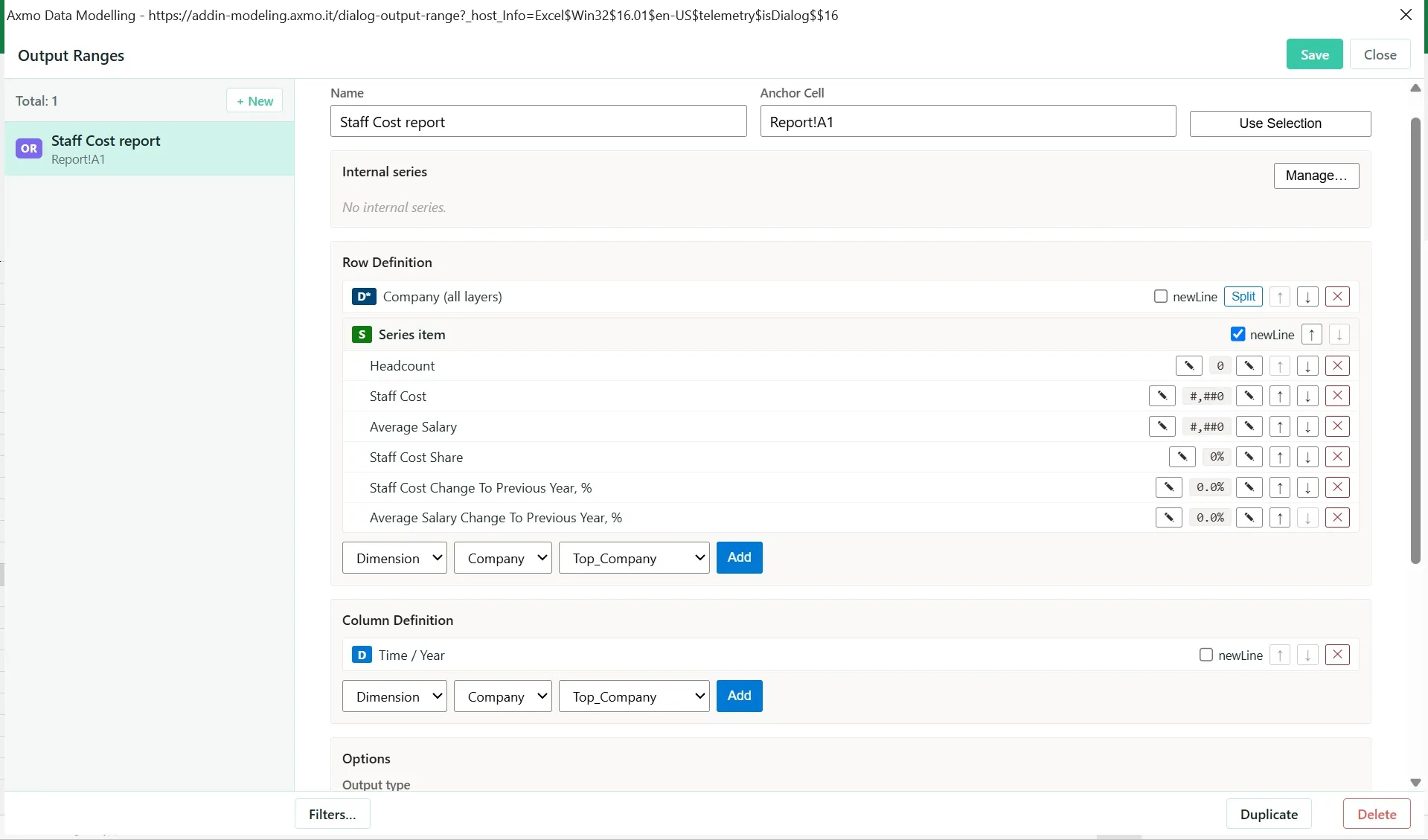Screen dimensions: 1428x840
Task: Click the 'Time / Year' column label
Action: (412, 655)
